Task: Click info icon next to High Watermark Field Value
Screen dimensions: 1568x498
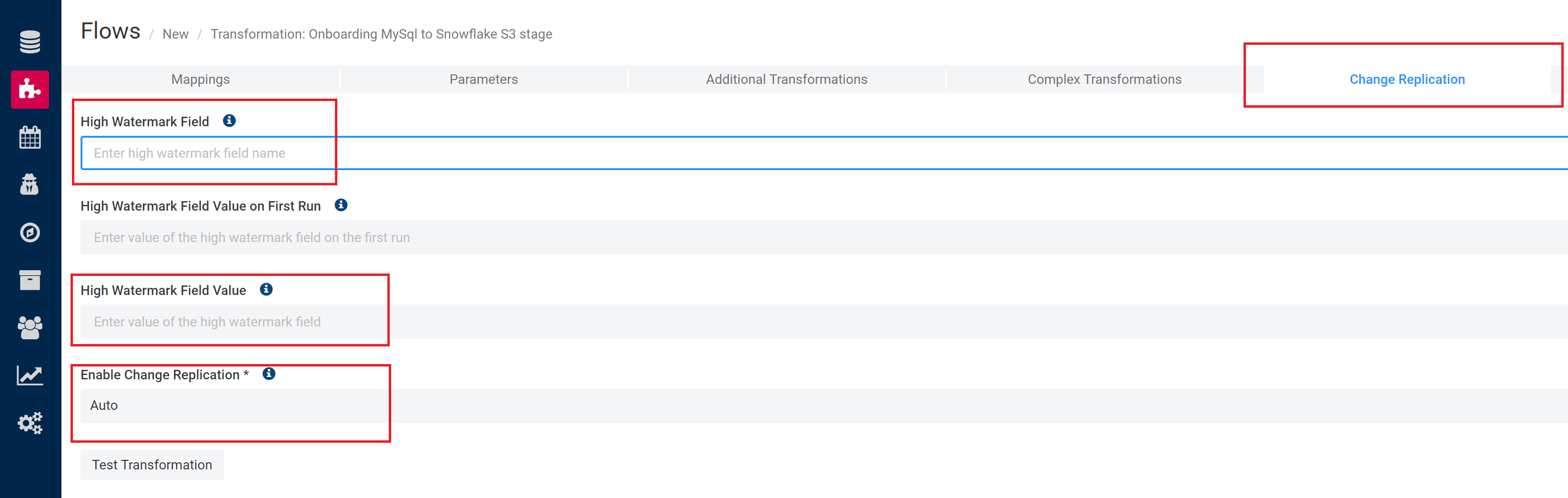Action: [266, 289]
